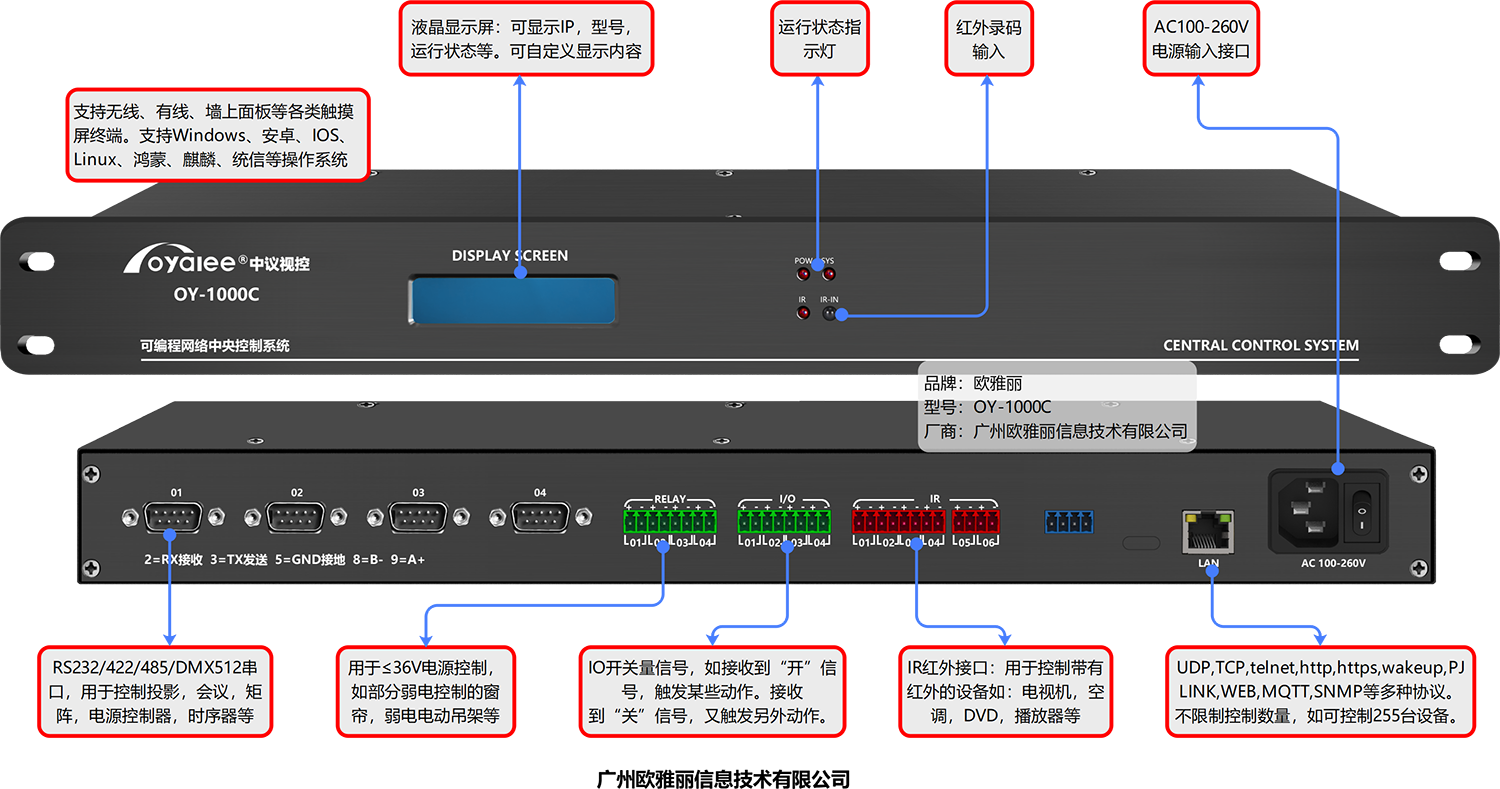
Task: Click the IR indicator LED
Action: coord(803,313)
